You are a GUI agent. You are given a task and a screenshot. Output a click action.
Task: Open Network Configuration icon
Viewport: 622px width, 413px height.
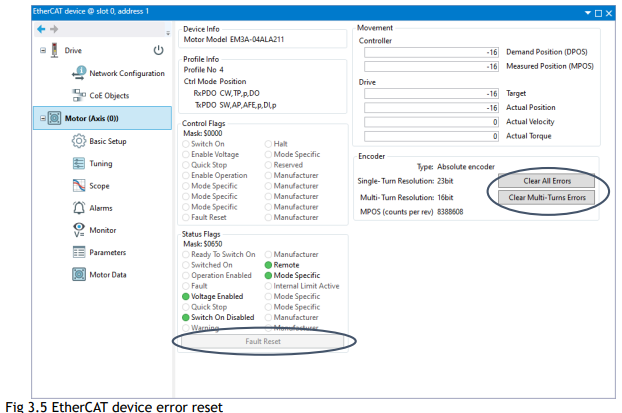79,73
